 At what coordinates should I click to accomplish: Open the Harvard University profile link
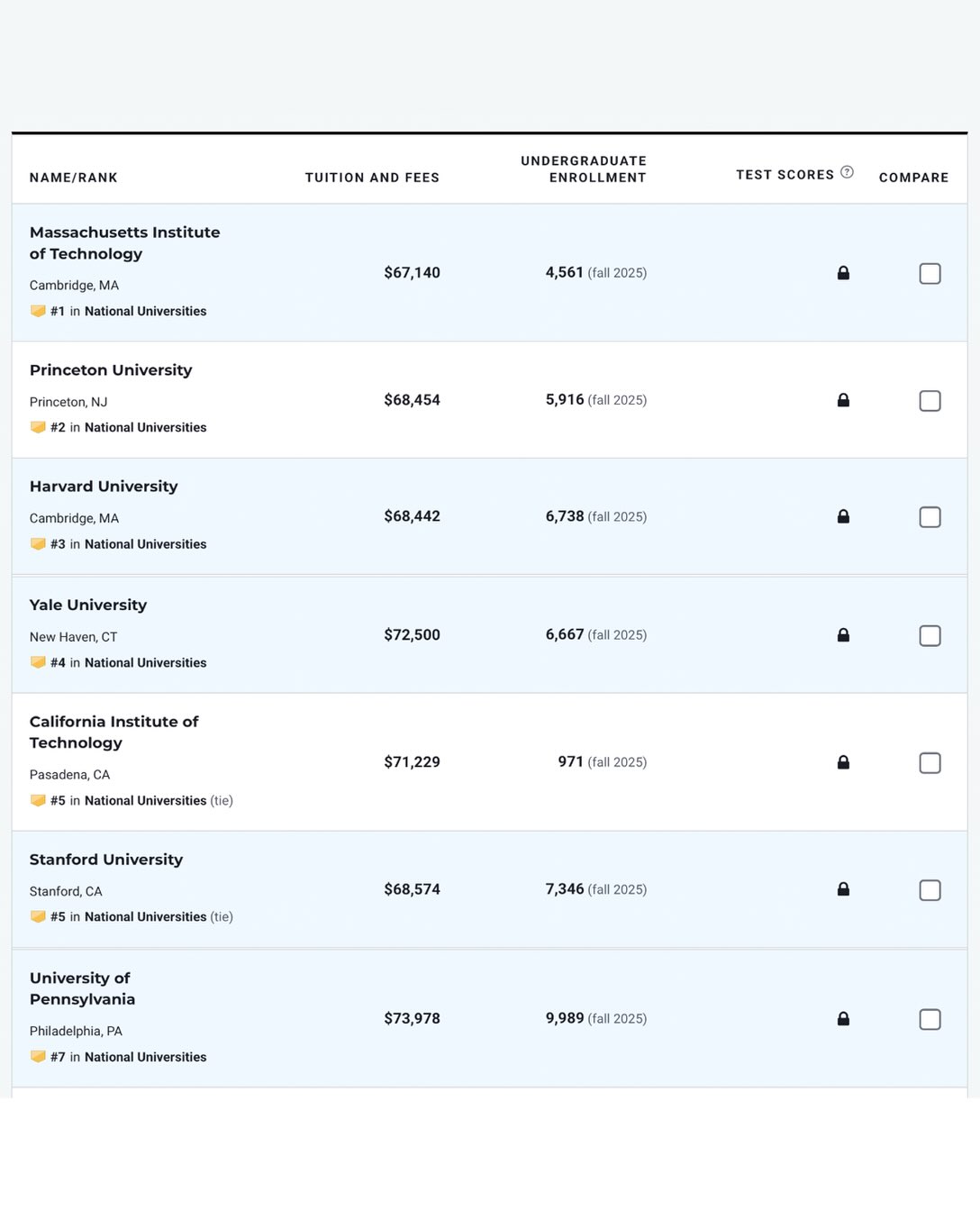point(104,487)
